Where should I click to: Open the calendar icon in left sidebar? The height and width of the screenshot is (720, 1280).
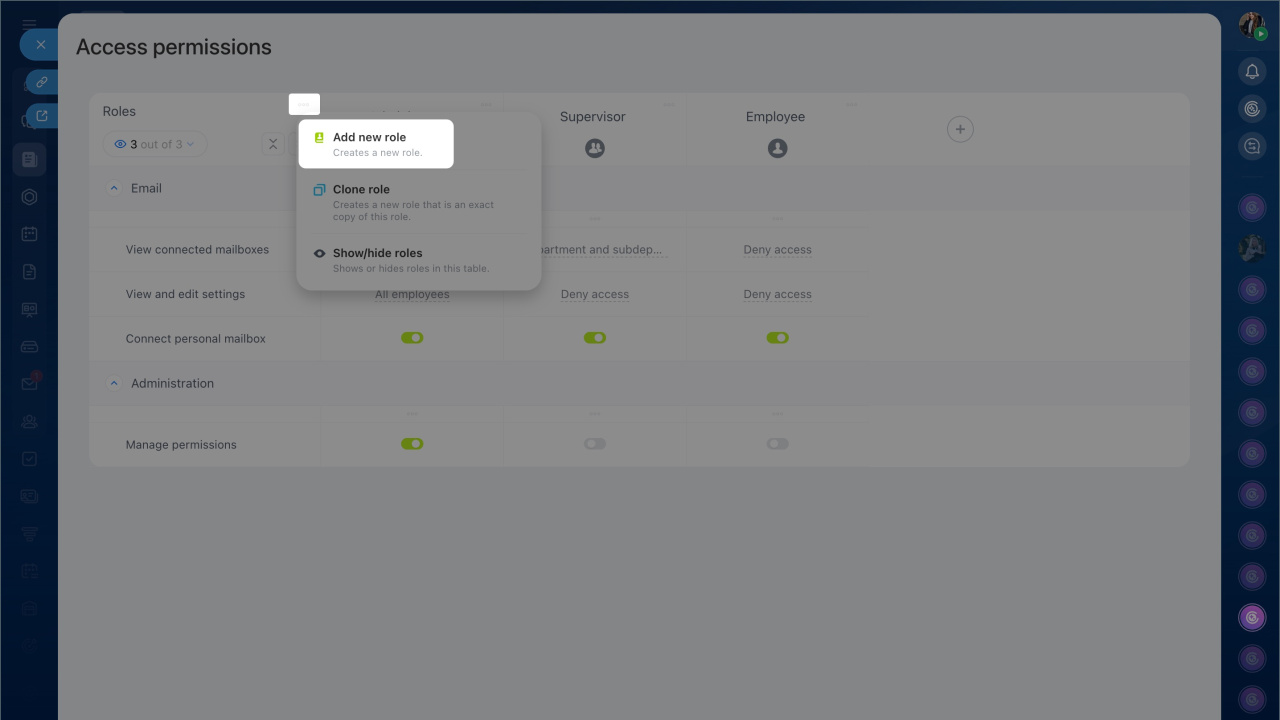[29, 234]
